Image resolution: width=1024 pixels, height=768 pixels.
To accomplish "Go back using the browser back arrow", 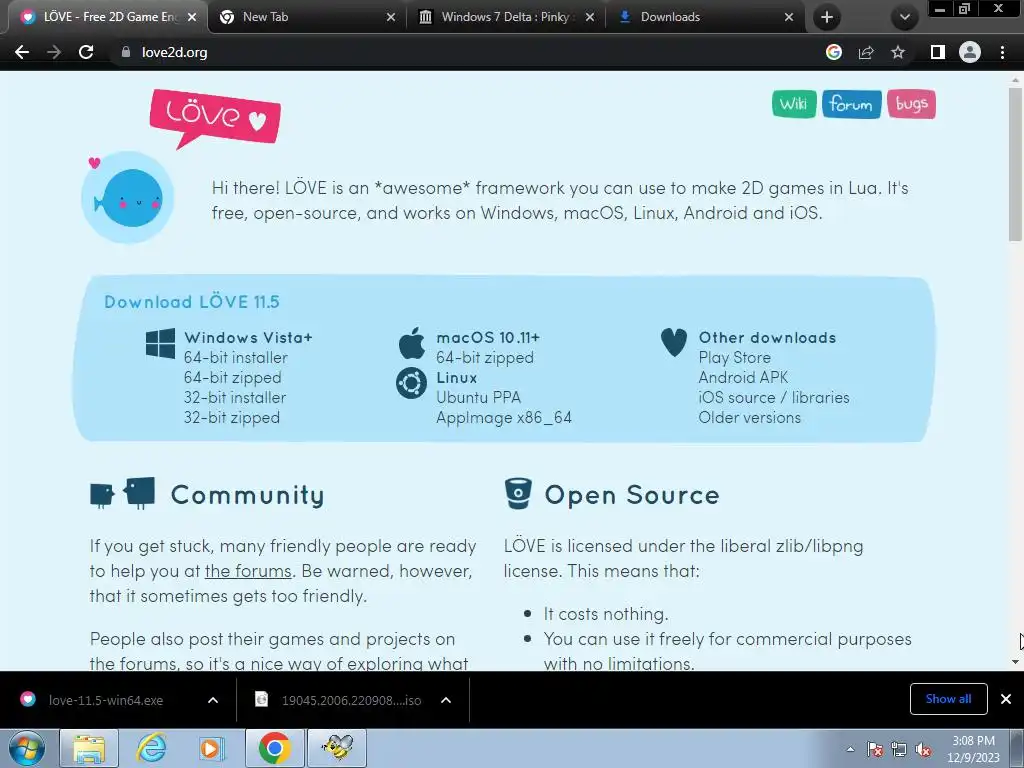I will pos(22,52).
